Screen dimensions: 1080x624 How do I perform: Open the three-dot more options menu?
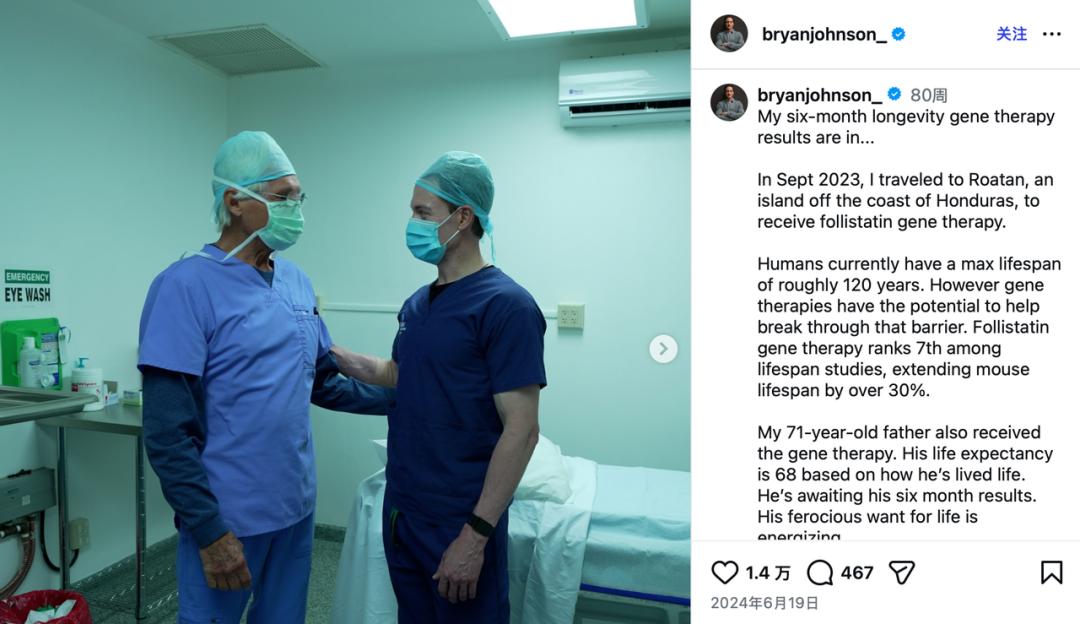1052,34
